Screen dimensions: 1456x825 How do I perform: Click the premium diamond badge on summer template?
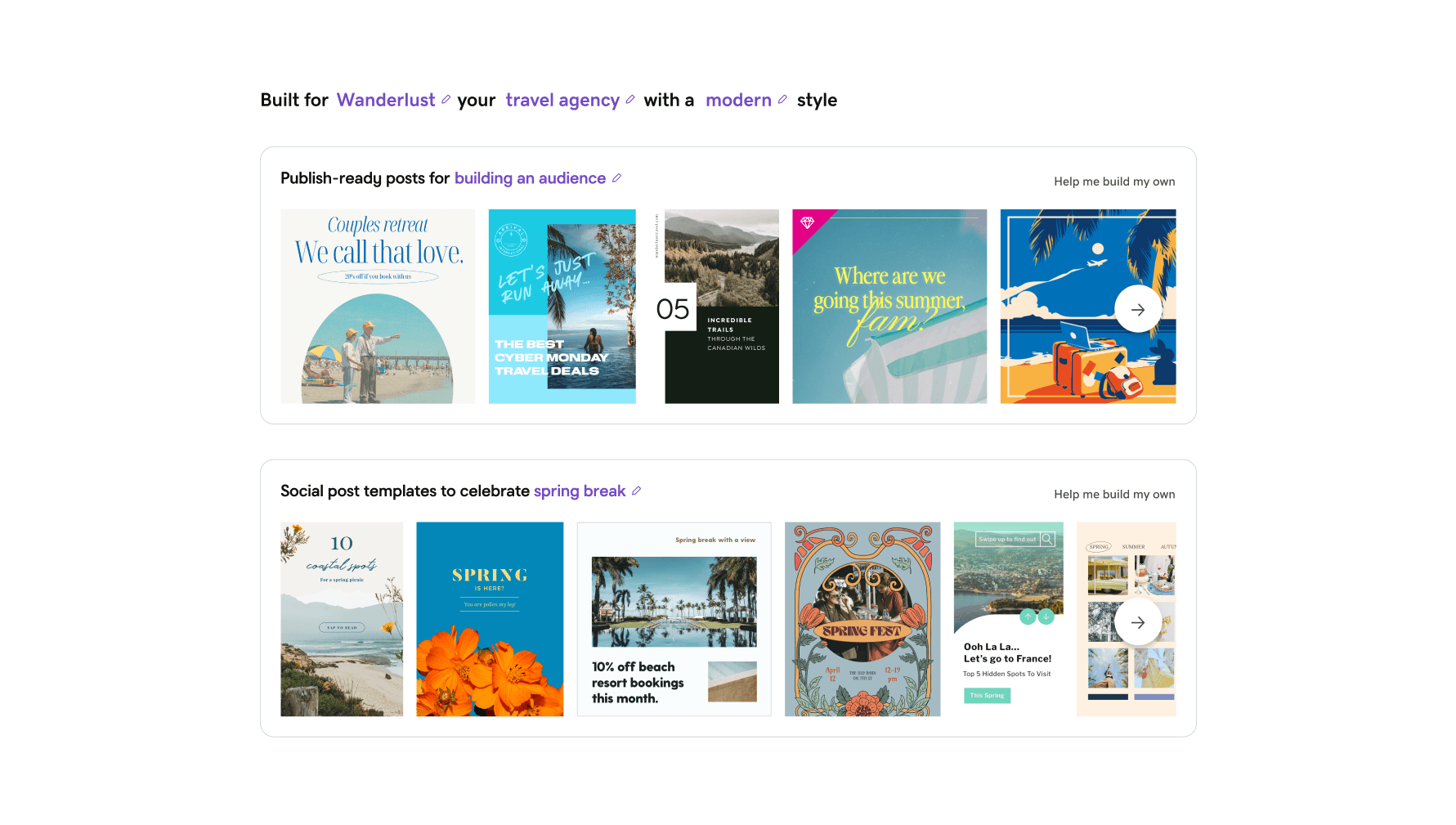click(807, 222)
